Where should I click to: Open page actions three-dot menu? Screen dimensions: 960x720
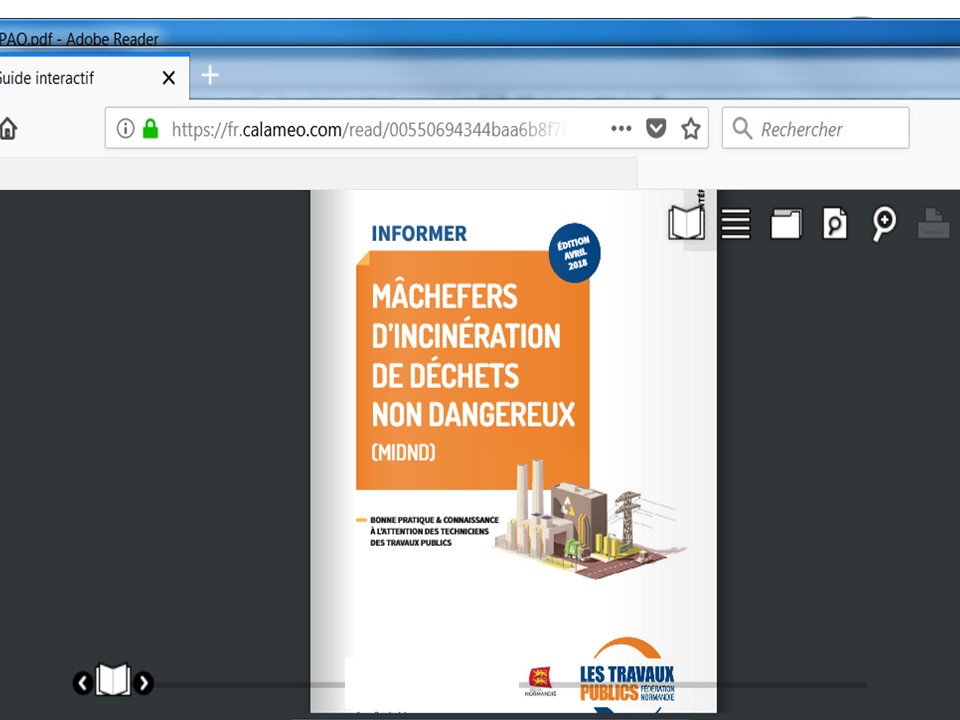point(621,129)
